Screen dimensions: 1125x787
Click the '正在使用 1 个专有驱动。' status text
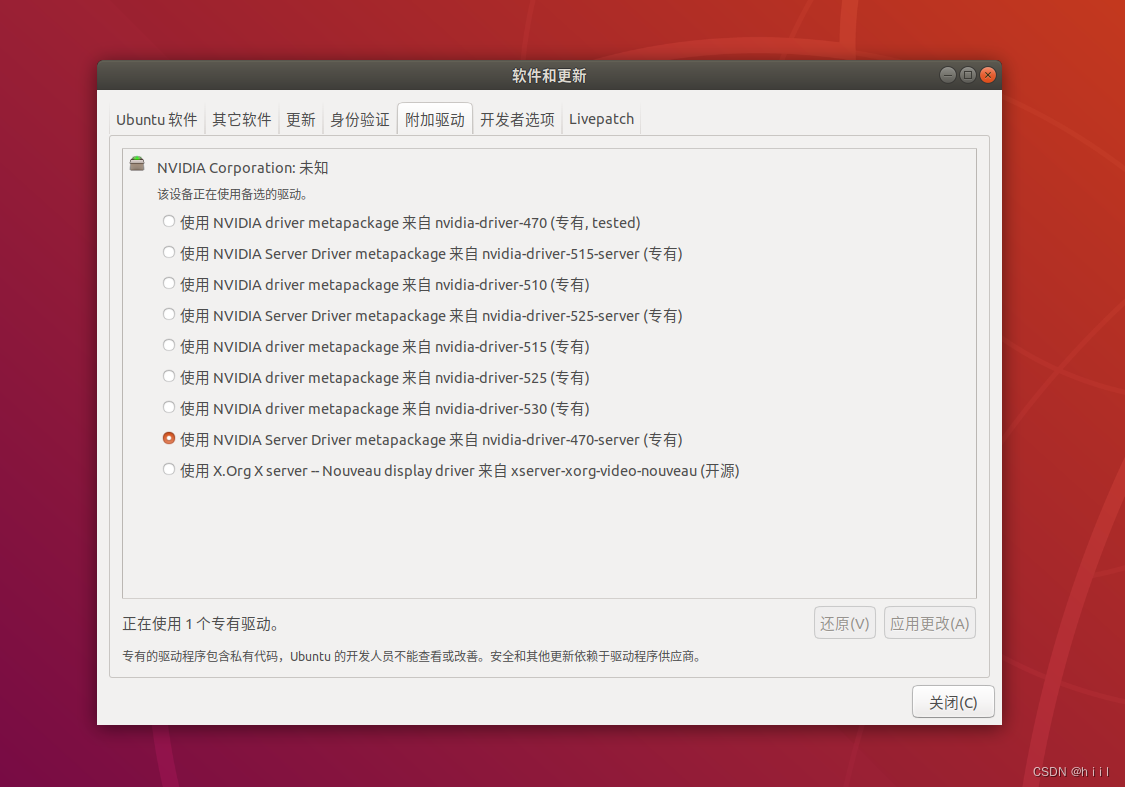click(x=200, y=624)
